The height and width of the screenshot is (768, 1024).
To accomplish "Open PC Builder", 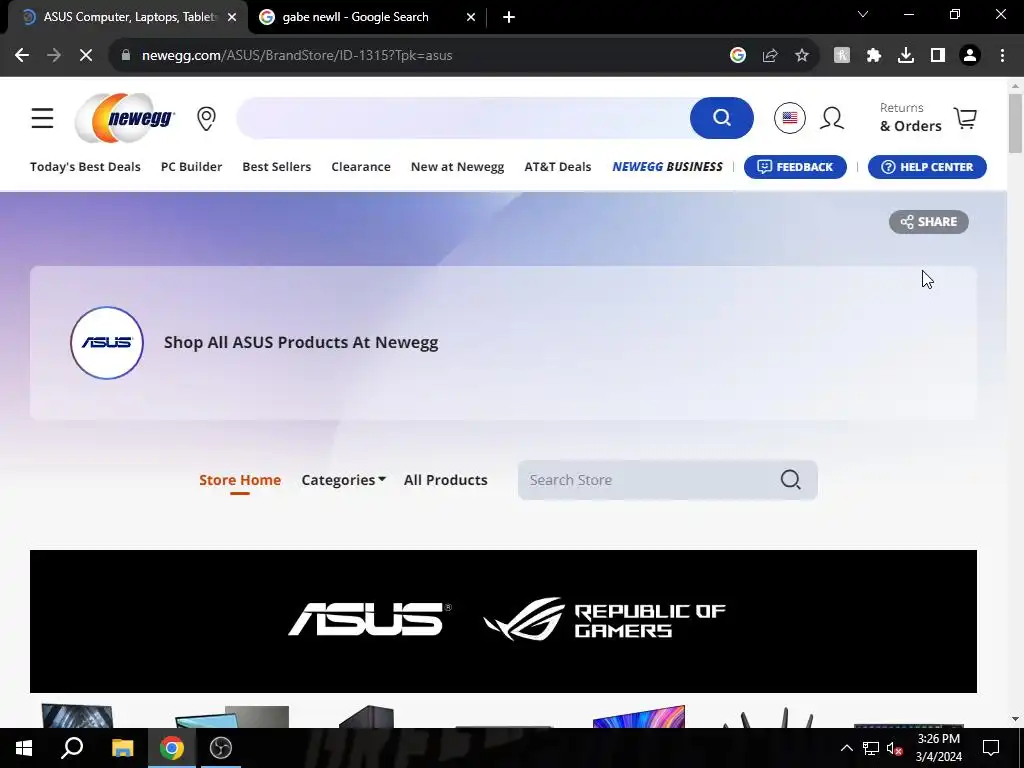I will 191,167.
